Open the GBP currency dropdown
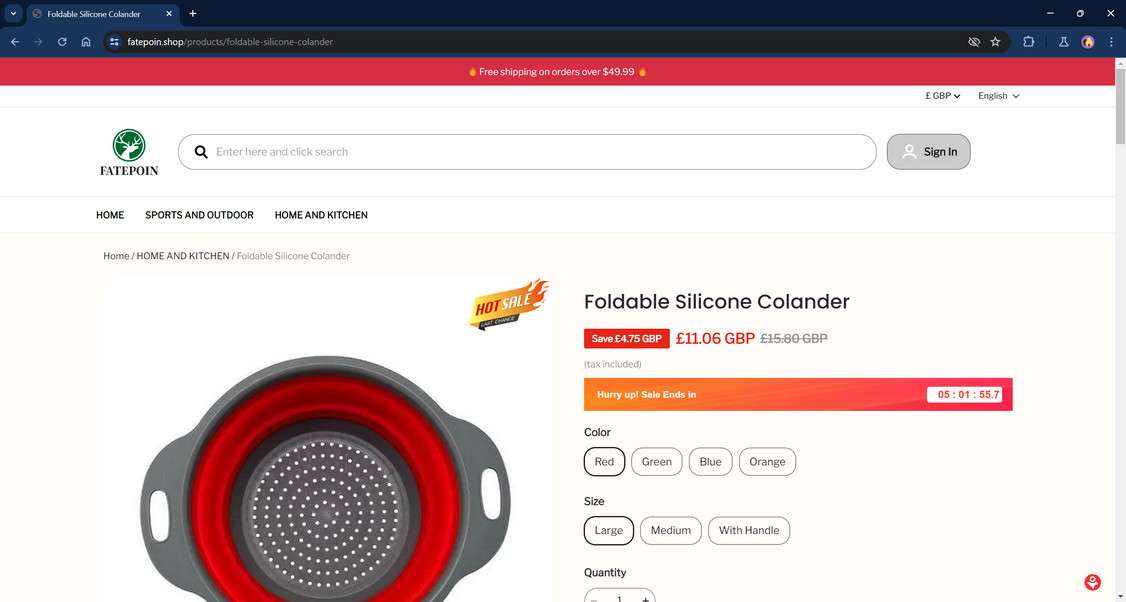1126x602 pixels. [942, 96]
